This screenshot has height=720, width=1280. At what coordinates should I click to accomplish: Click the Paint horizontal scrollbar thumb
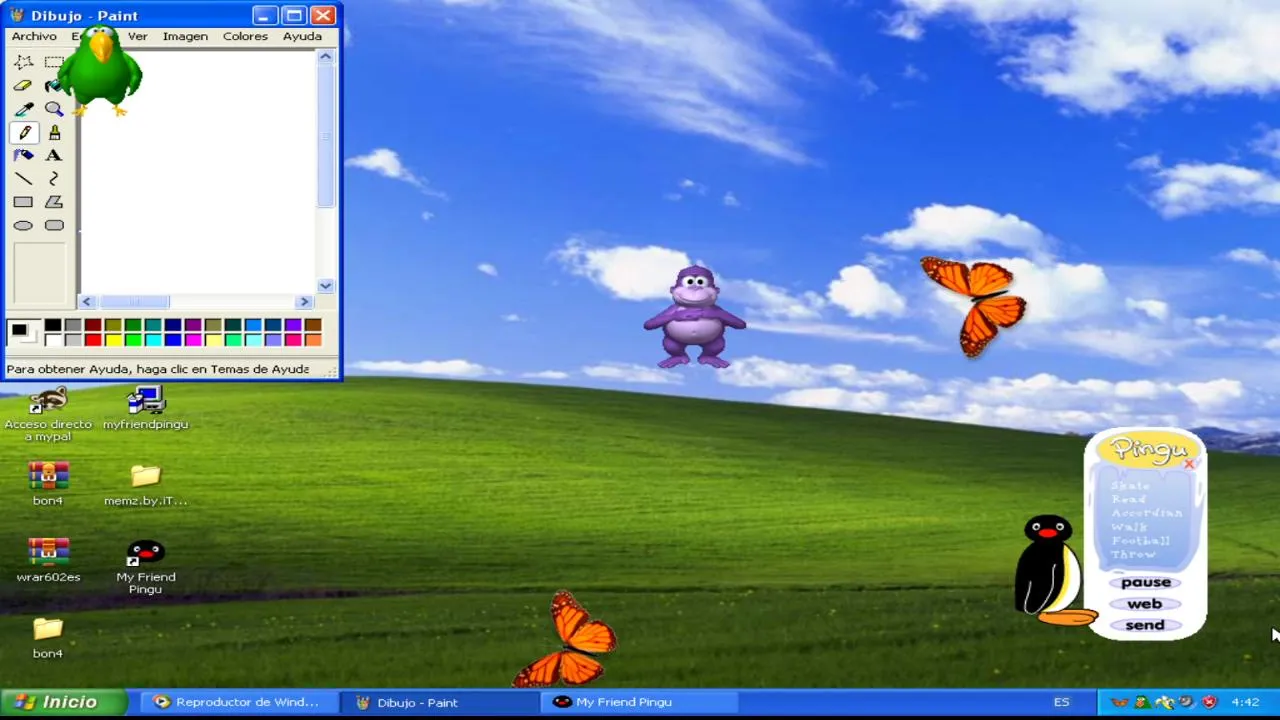point(133,301)
